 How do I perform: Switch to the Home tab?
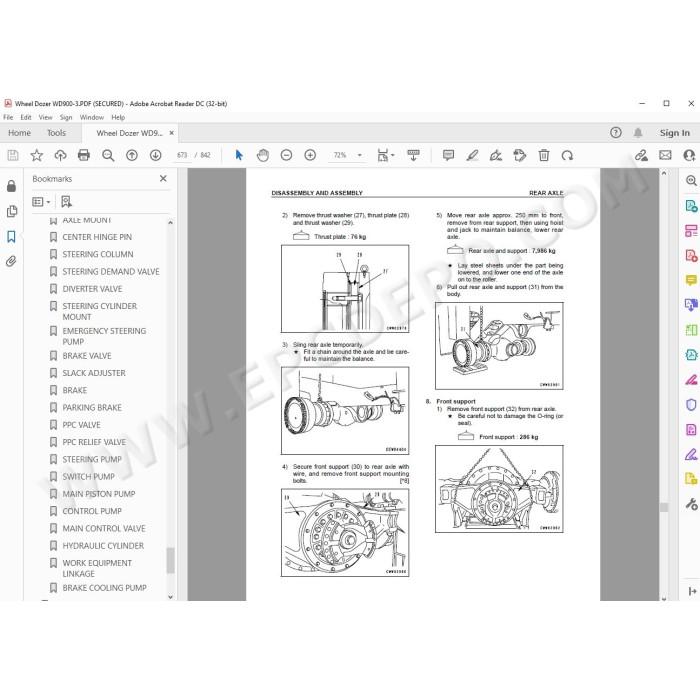pyautogui.click(x=20, y=133)
